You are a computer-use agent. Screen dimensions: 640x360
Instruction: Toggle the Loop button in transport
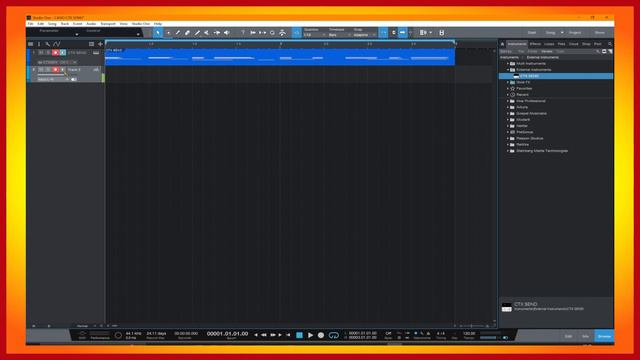tap(333, 335)
